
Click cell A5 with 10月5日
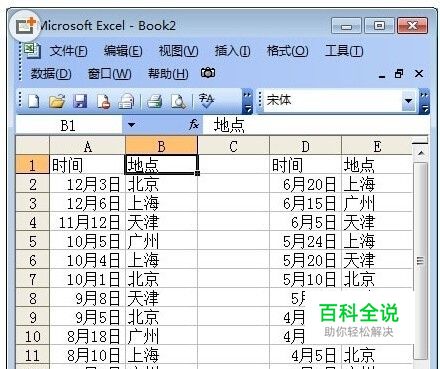point(87,241)
